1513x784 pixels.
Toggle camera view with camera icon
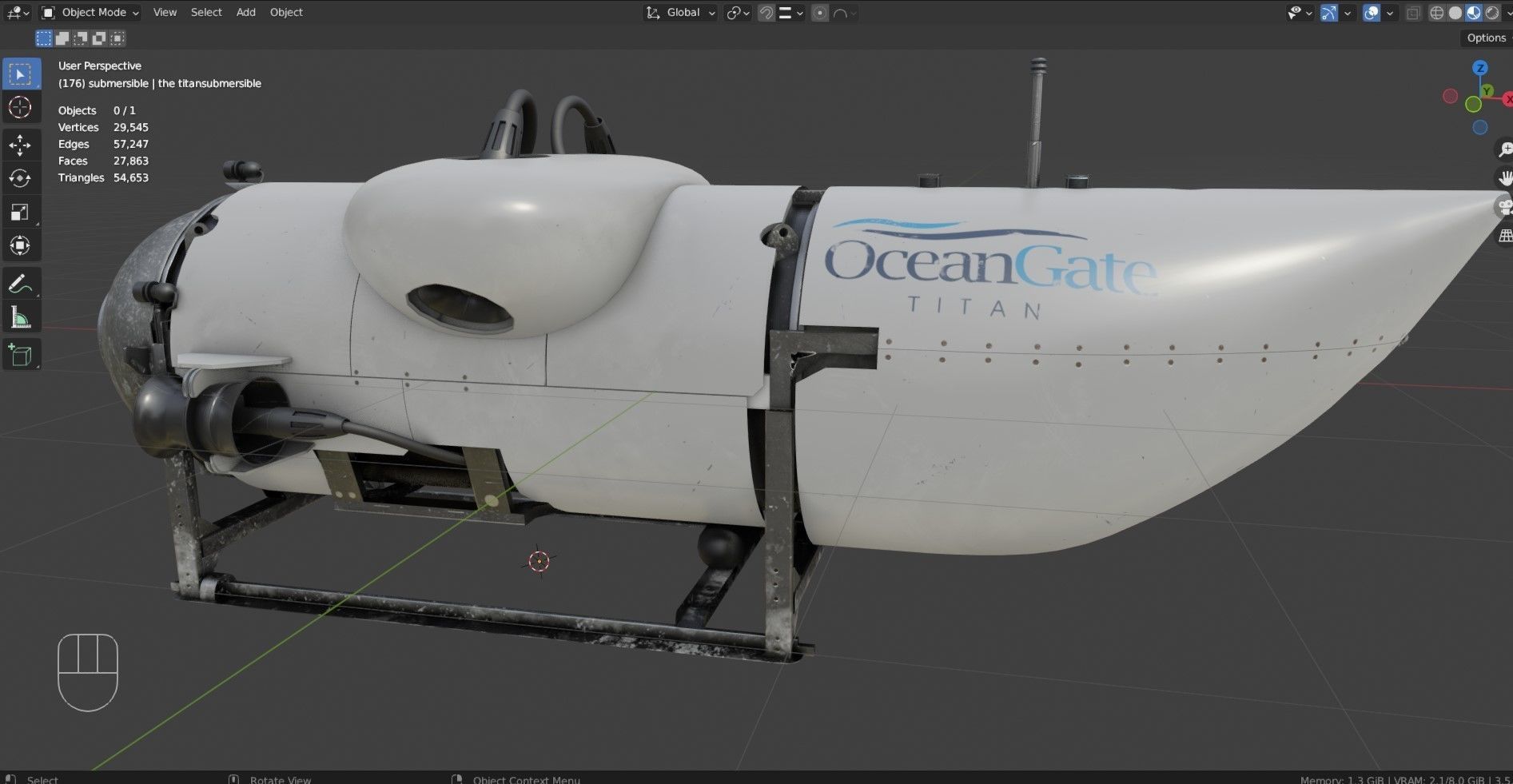(x=1504, y=207)
